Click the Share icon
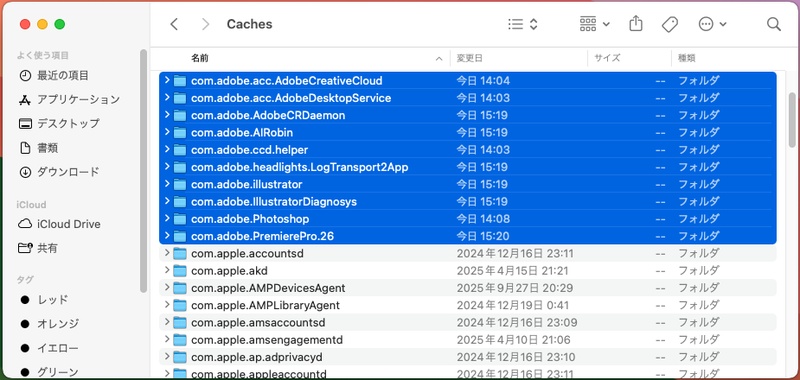Viewport: 800px width, 380px height. tap(636, 23)
